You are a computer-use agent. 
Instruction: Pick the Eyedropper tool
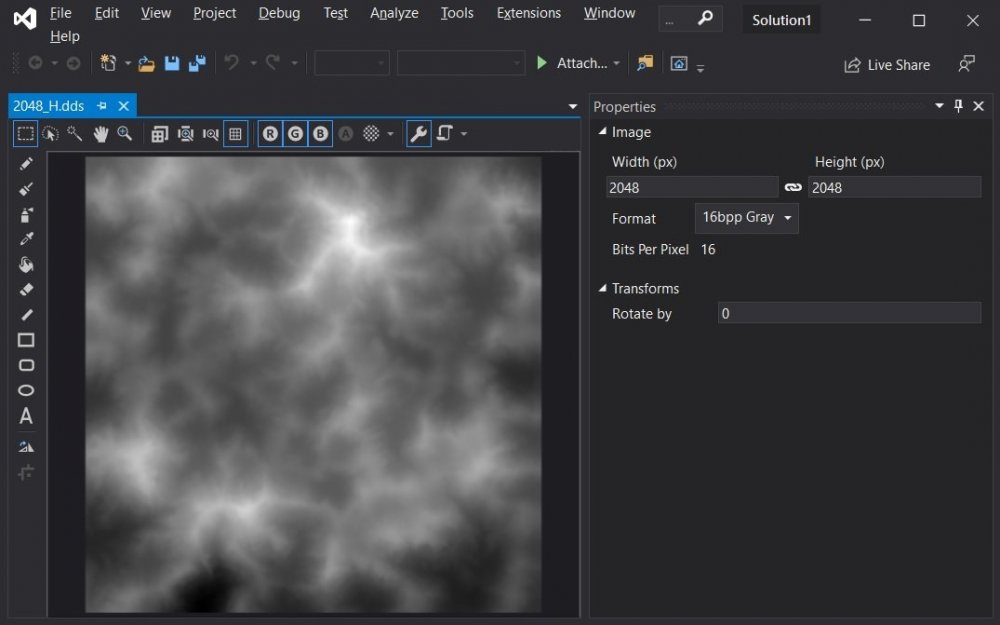[26, 239]
